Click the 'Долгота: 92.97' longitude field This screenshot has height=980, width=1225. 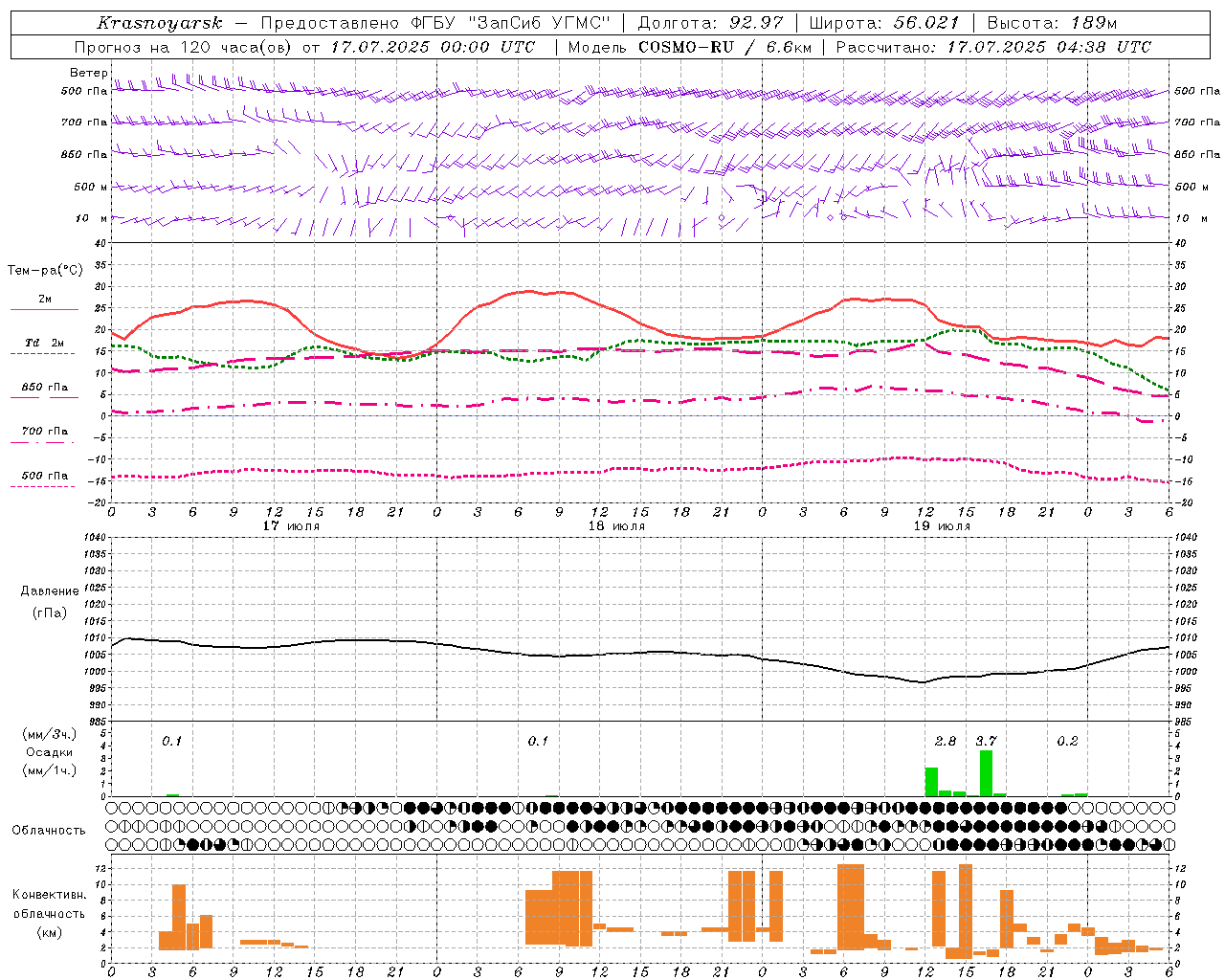click(x=710, y=23)
